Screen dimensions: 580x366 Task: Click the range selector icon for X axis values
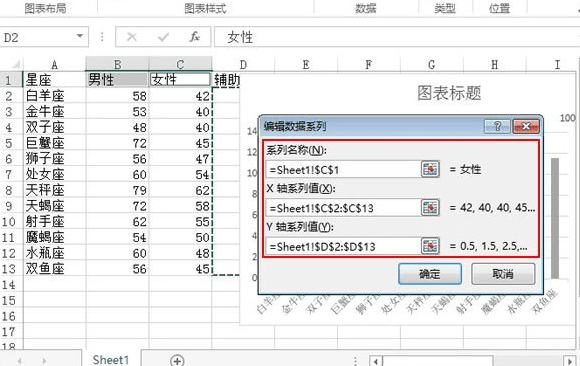[x=430, y=208]
